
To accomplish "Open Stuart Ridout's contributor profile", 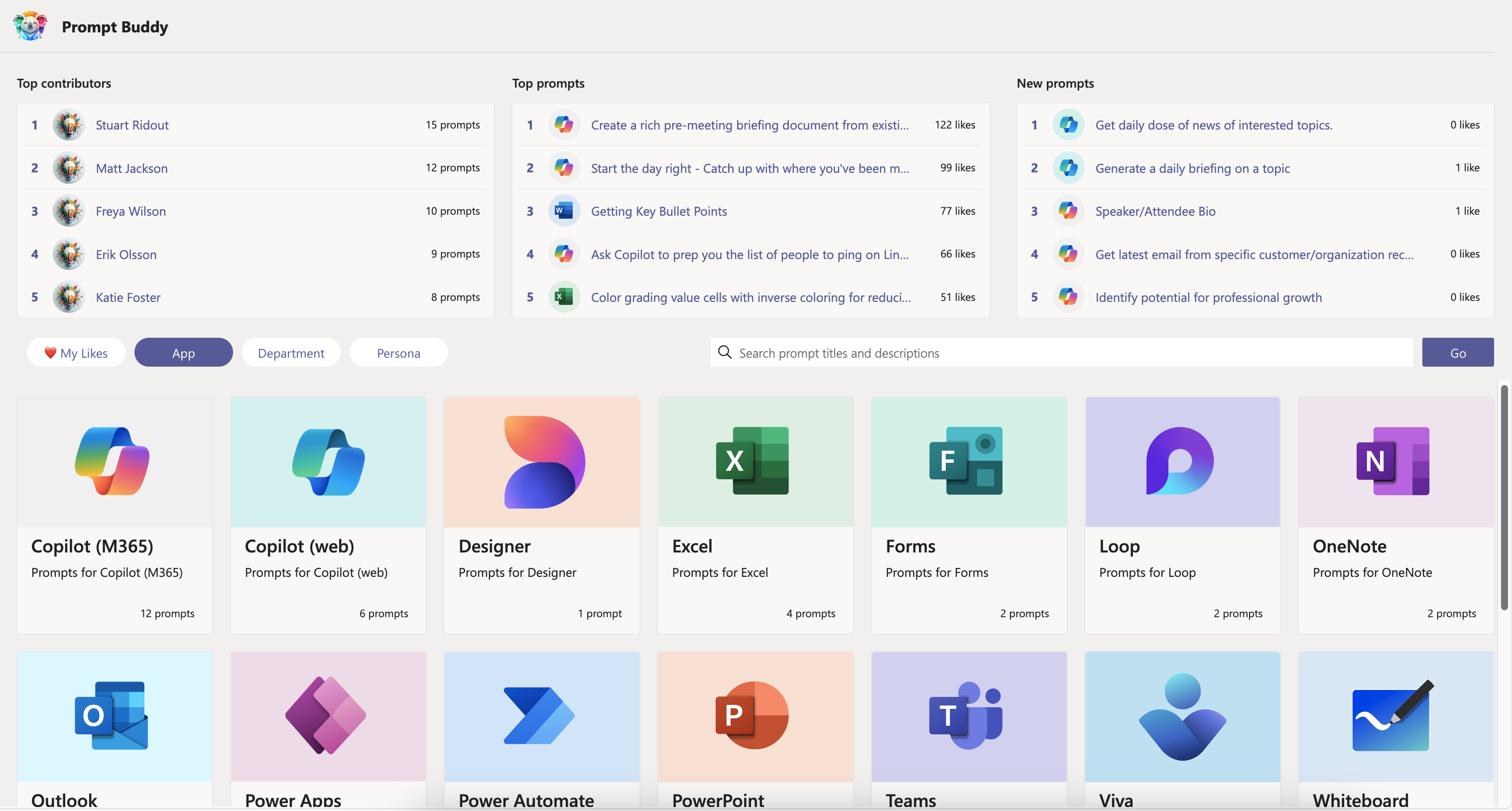I will pos(132,125).
